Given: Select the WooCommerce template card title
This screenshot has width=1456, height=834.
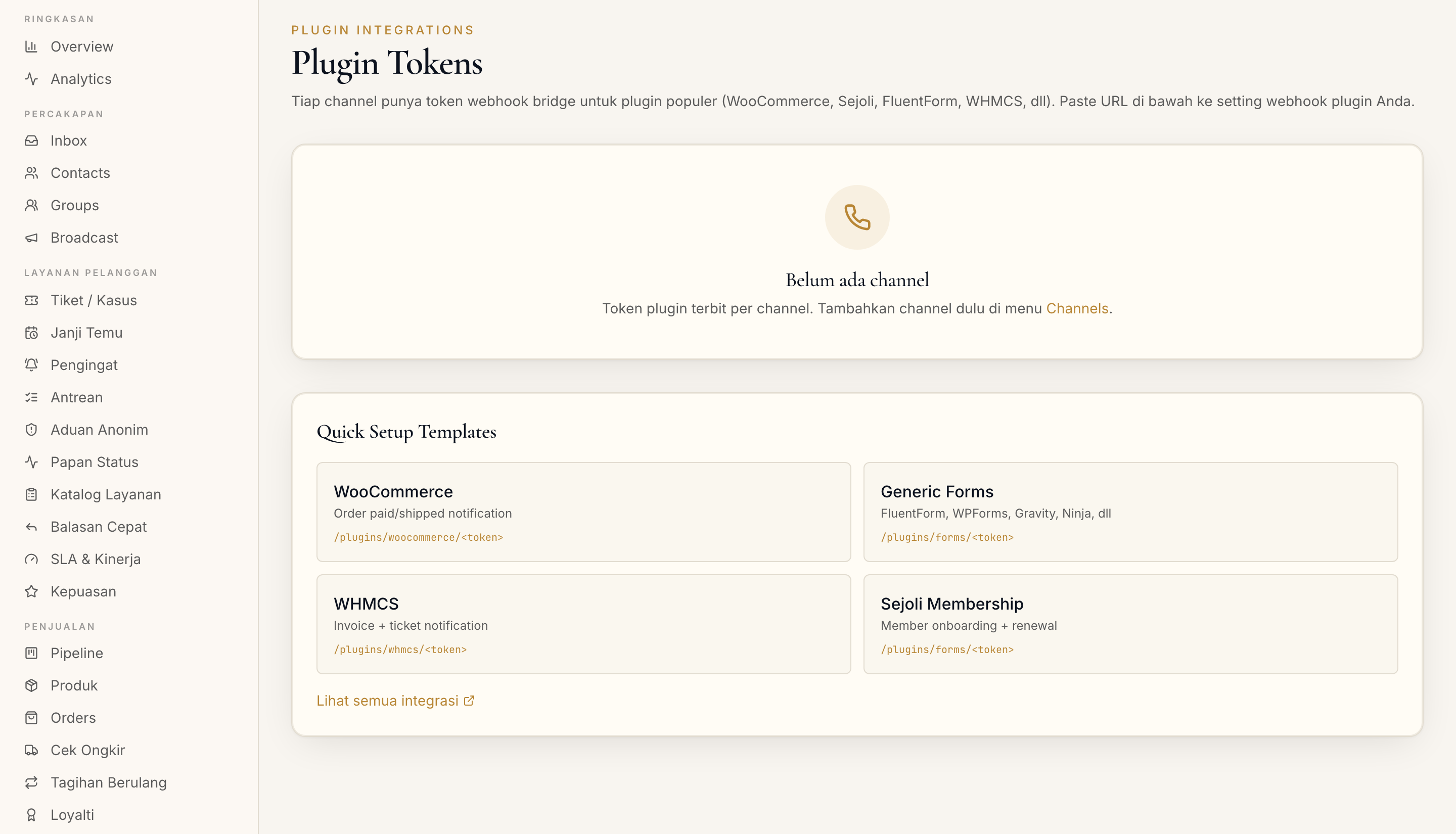Looking at the screenshot, I should pyautogui.click(x=393, y=491).
